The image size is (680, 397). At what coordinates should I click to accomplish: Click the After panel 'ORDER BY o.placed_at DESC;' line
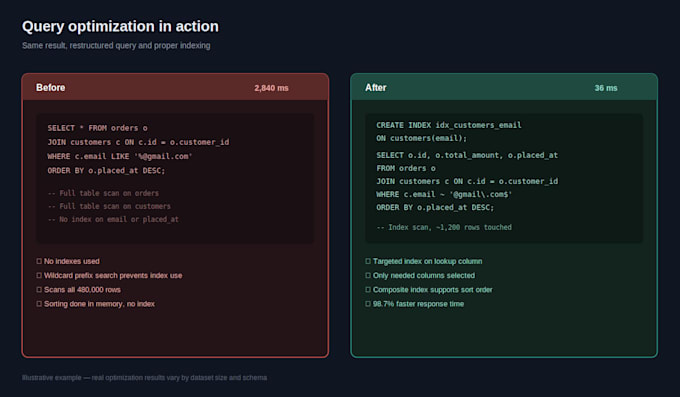click(x=435, y=207)
